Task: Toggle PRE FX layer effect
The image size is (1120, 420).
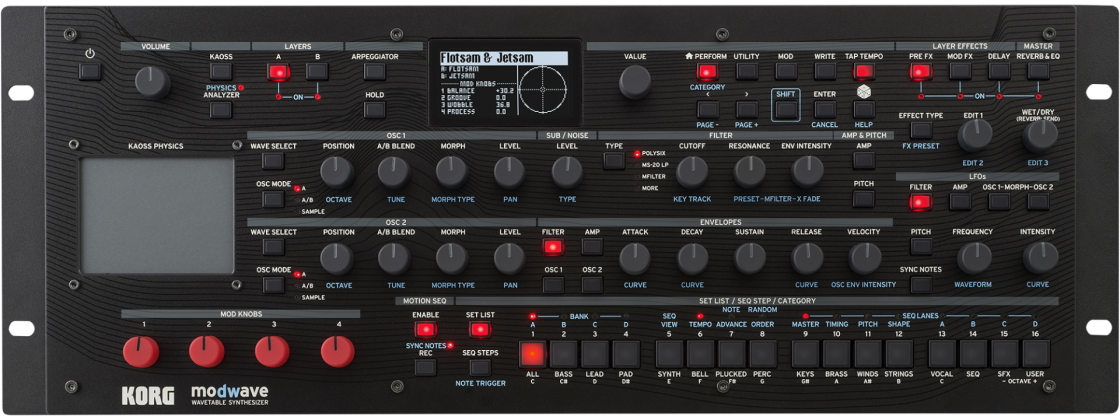Action: coord(921,71)
